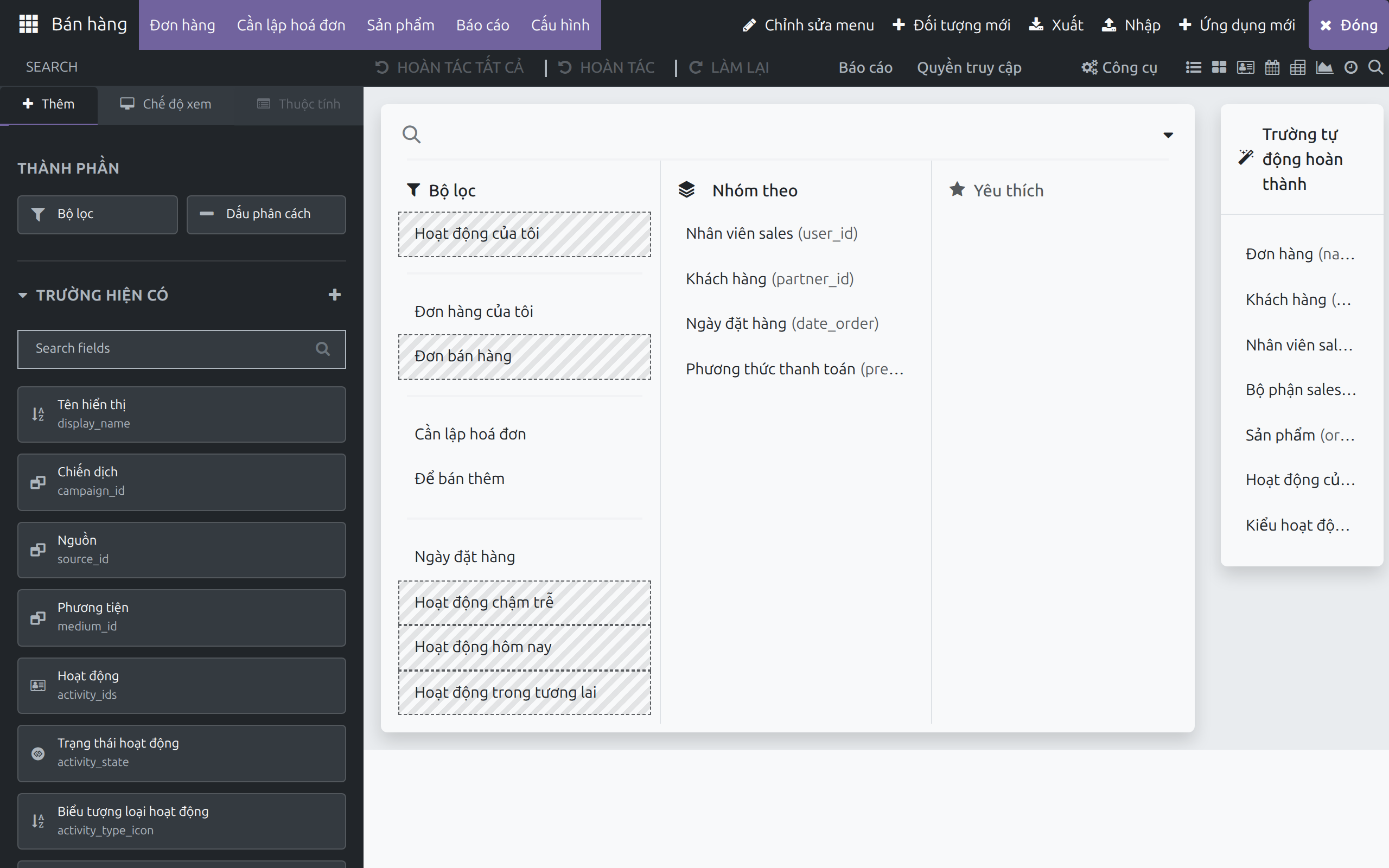The width and height of the screenshot is (1389, 868).
Task: Open the Công cụ tools menu
Action: 1119,67
